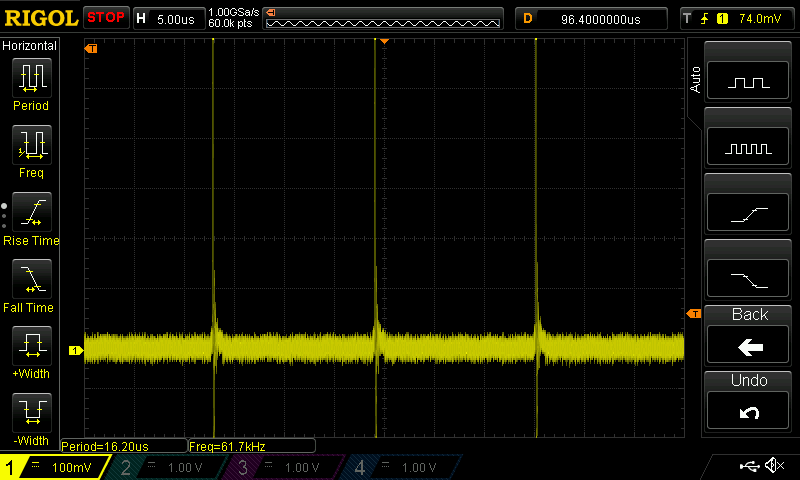Click the orange trigger level marker
The image size is (800, 480).
693,314
